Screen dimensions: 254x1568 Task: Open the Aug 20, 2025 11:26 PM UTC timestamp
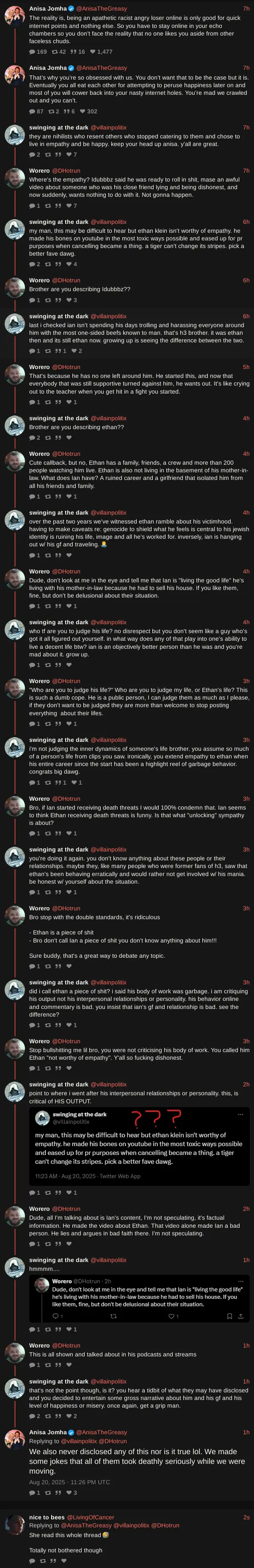tap(69, 1482)
